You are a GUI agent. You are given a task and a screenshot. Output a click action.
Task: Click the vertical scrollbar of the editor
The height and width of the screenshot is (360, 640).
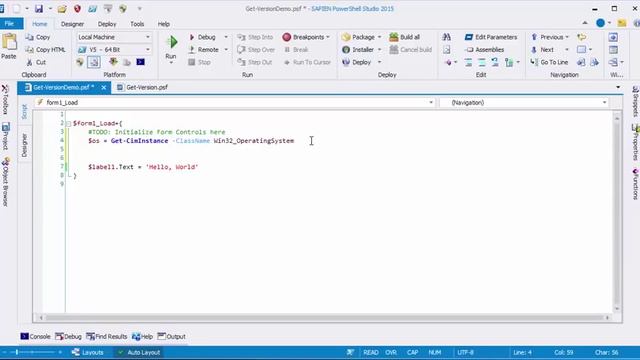click(x=617, y=212)
